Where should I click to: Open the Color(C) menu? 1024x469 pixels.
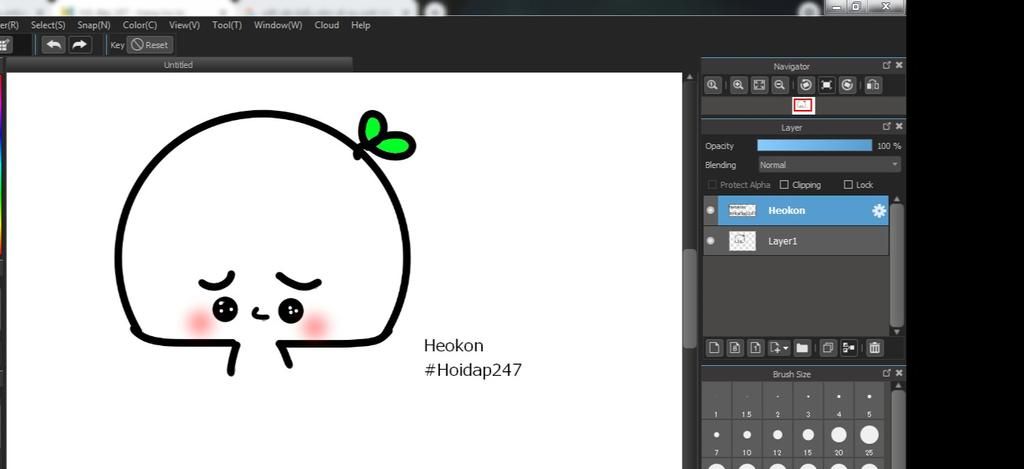click(140, 25)
